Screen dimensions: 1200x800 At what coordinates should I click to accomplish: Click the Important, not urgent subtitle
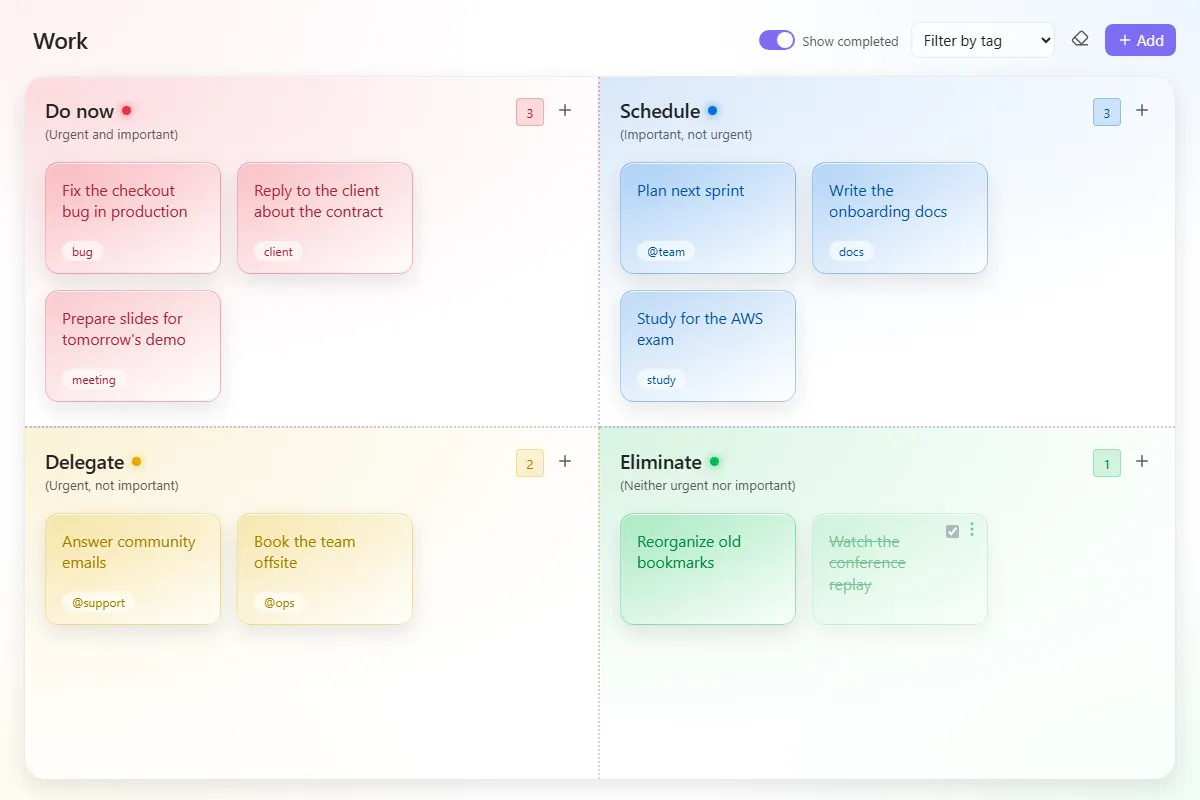point(686,134)
